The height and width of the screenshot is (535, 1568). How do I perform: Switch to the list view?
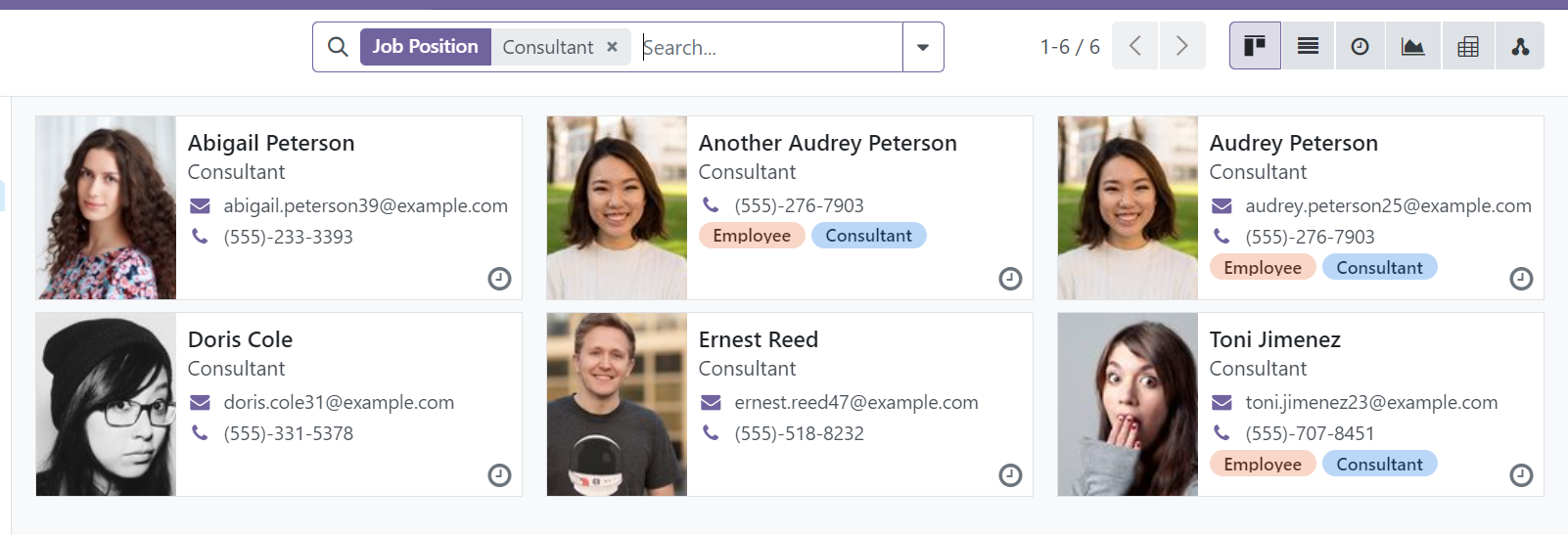(1308, 46)
